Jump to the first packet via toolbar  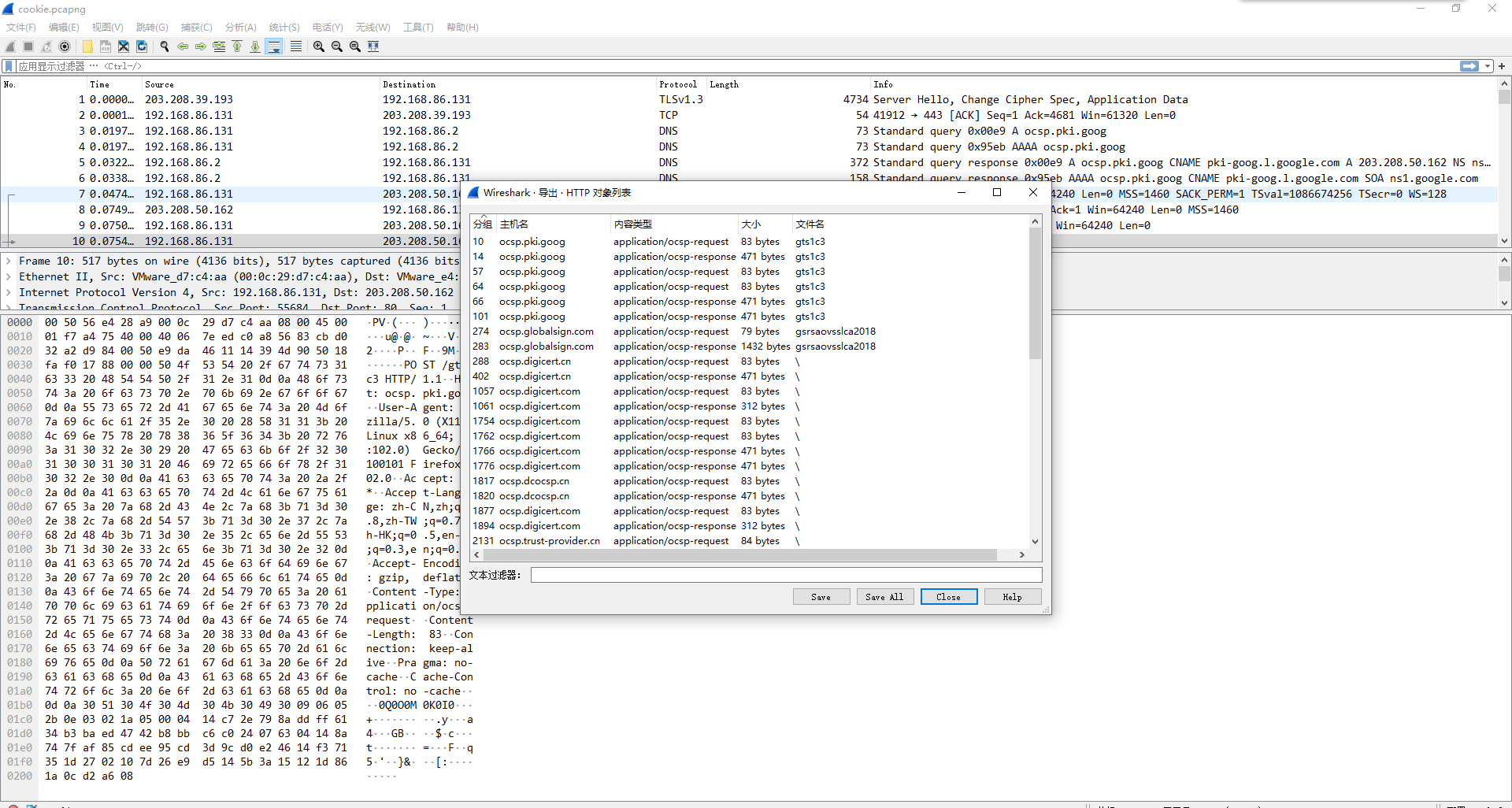point(237,46)
